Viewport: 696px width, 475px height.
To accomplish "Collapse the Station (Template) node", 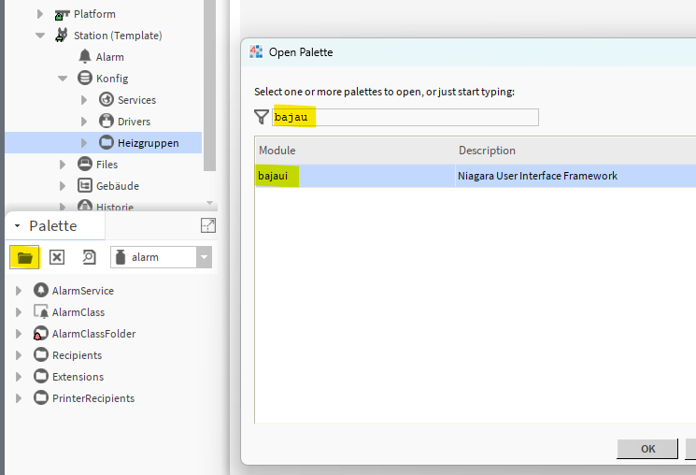I will point(40,36).
